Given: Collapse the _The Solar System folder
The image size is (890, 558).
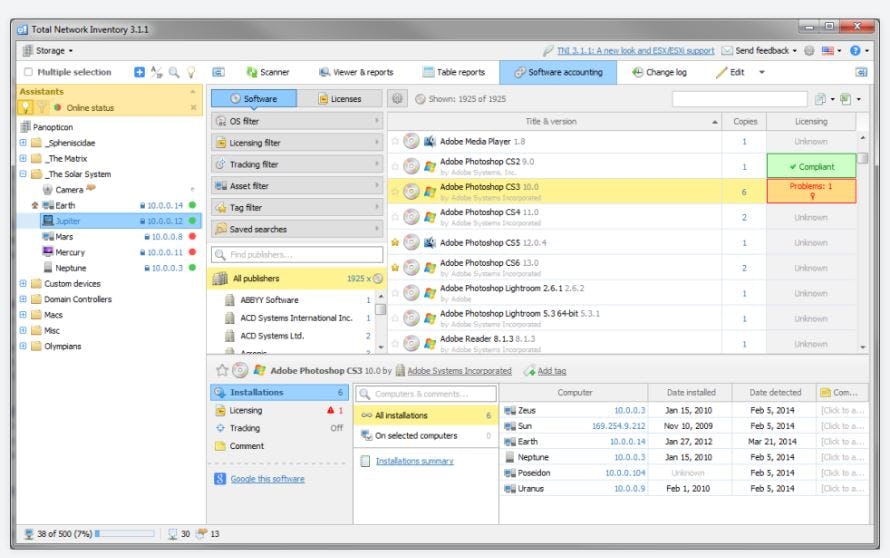Looking at the screenshot, I should pyautogui.click(x=23, y=174).
